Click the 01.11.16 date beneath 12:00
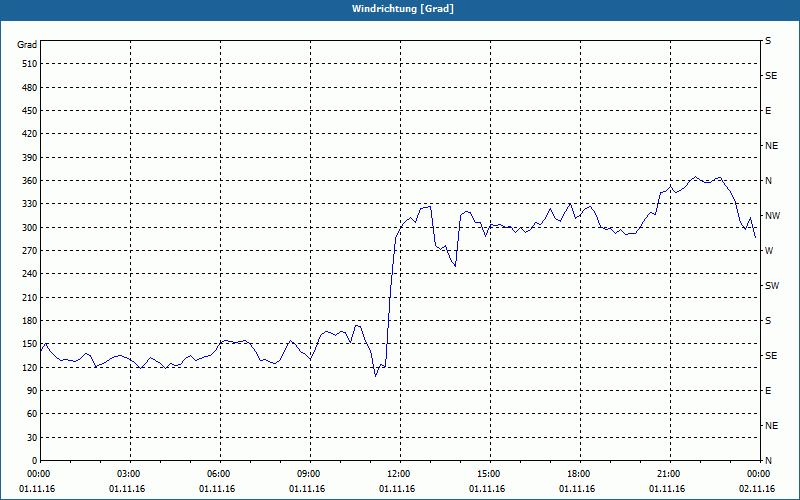This screenshot has height=500, width=800. pos(397,489)
